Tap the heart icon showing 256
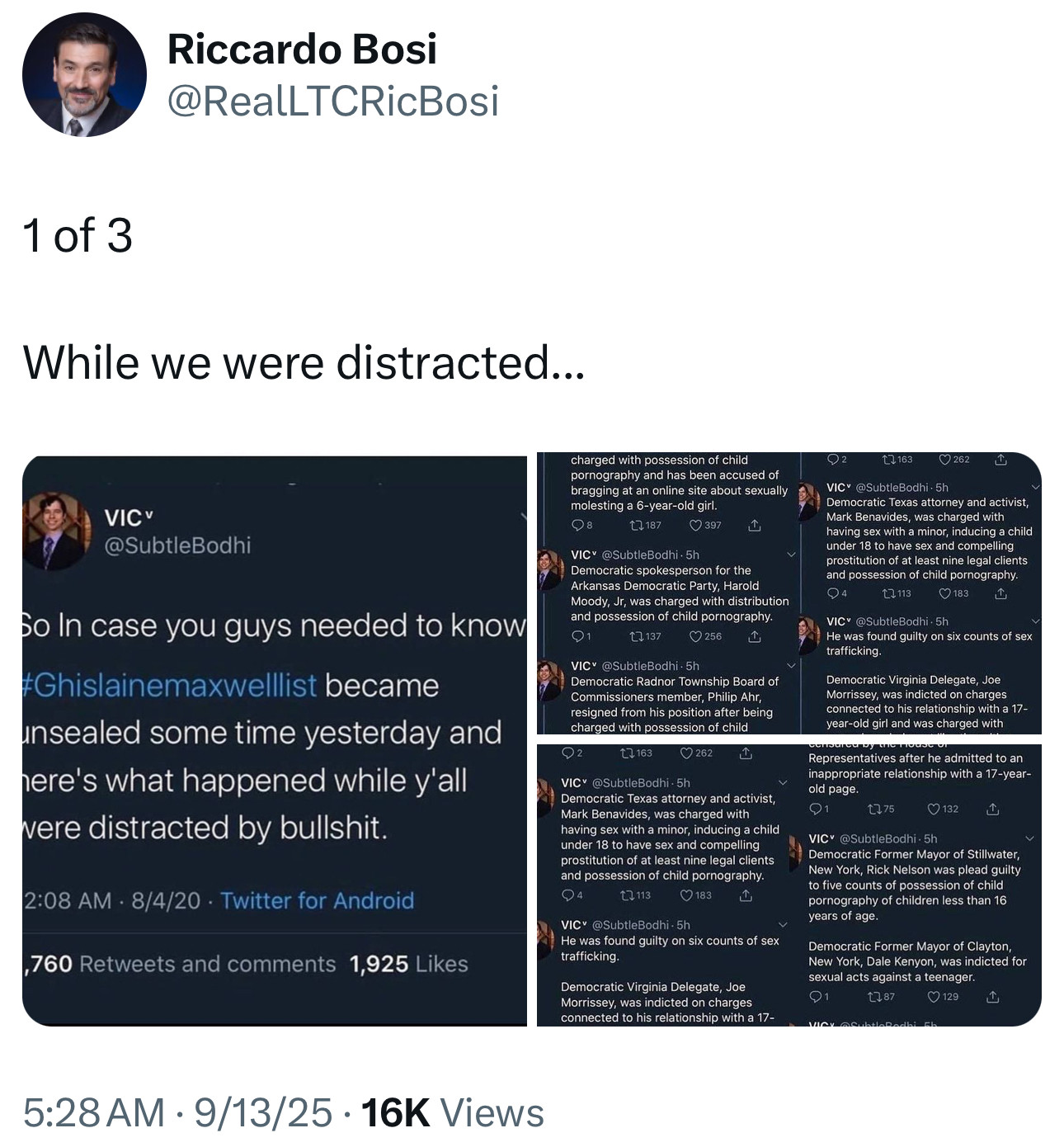The image size is (1064, 1147). pos(695,637)
